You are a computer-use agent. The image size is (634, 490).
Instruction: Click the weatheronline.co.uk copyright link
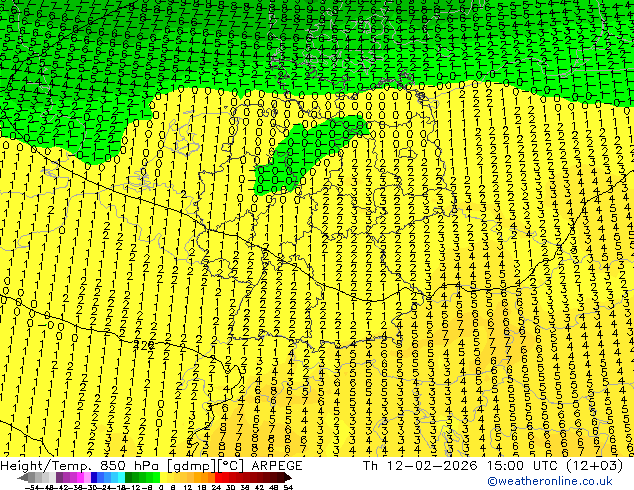point(549,481)
